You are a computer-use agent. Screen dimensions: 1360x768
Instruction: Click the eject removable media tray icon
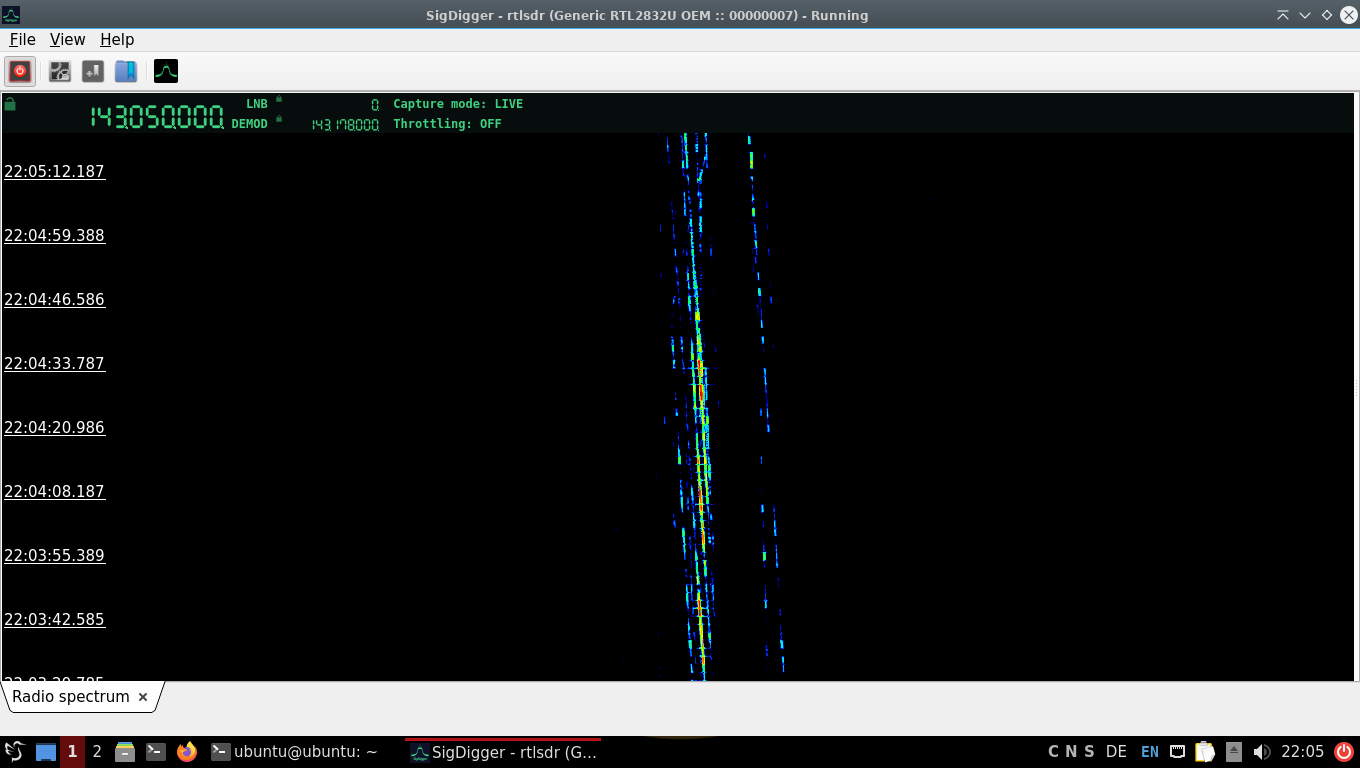point(1234,752)
